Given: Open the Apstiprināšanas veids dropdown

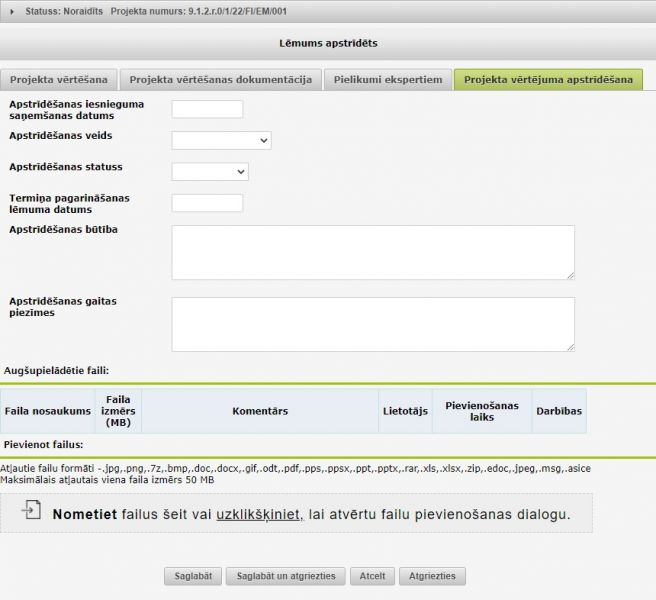Looking at the screenshot, I should click(x=221, y=140).
